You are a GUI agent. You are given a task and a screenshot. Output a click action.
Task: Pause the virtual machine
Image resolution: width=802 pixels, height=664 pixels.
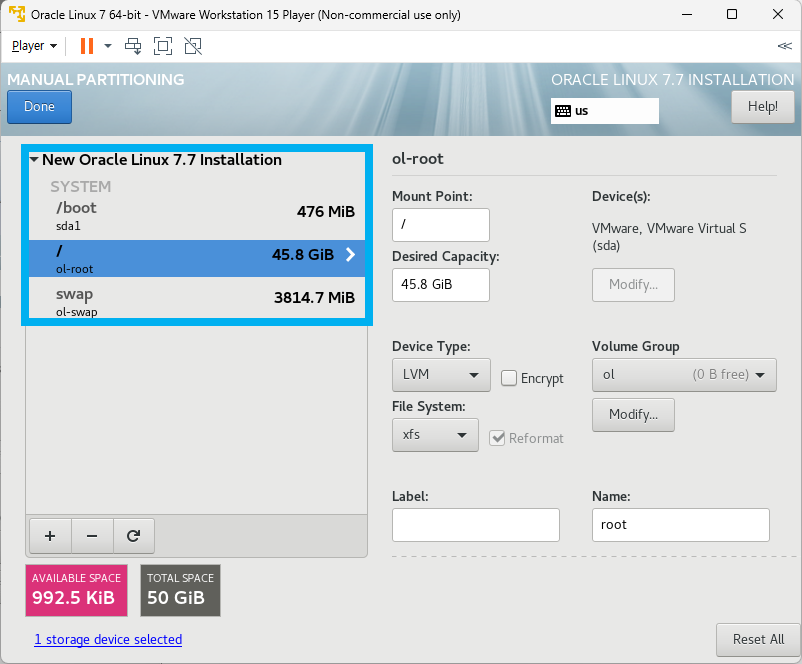tap(87, 46)
